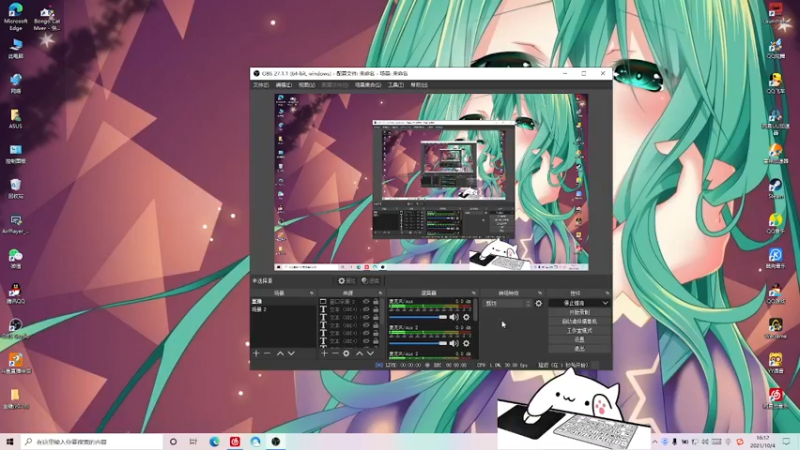Click 滤镜 filters button above scenes
The image size is (800, 450).
click(370, 281)
